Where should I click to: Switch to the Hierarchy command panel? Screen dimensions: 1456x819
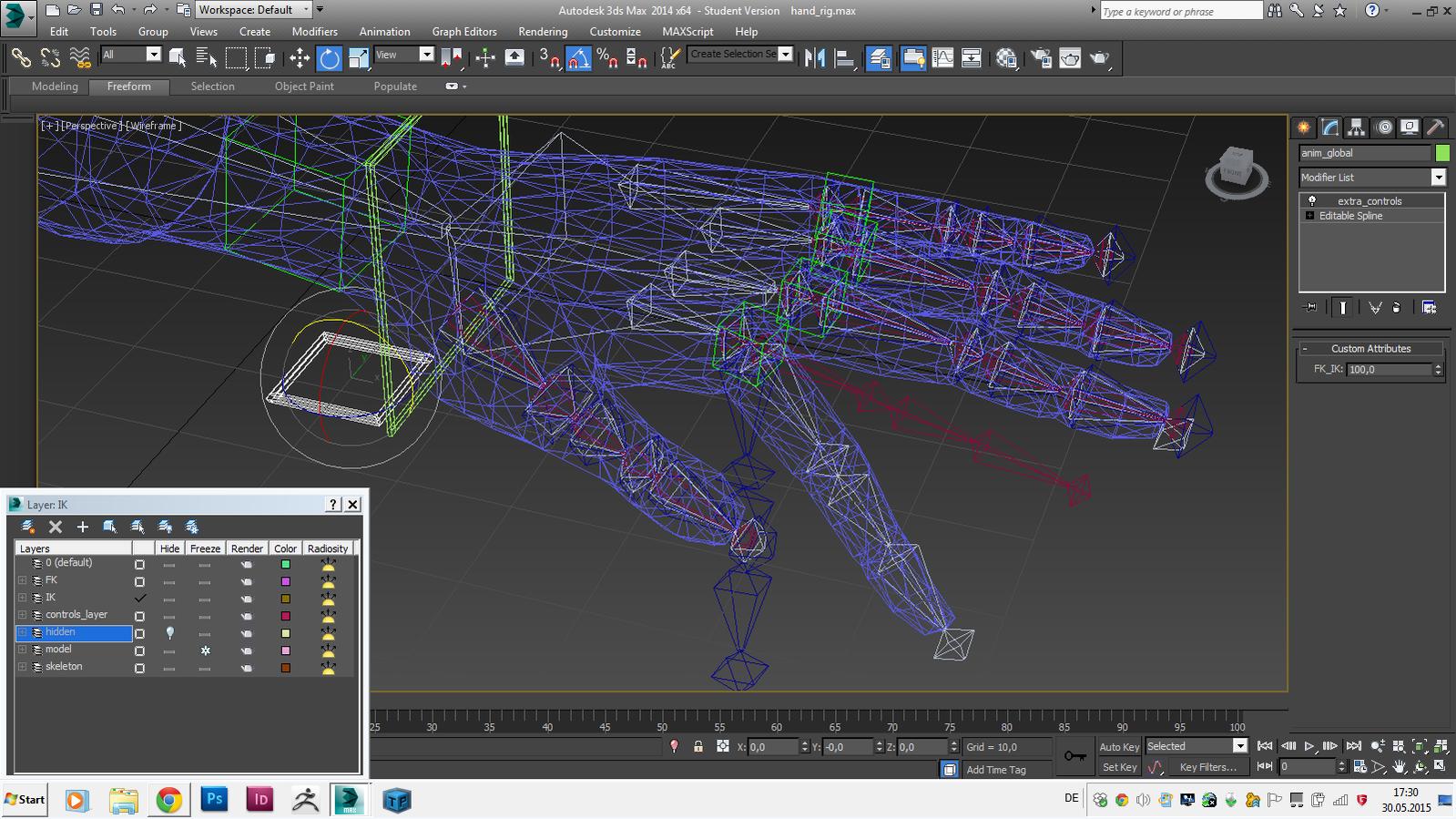point(1357,128)
